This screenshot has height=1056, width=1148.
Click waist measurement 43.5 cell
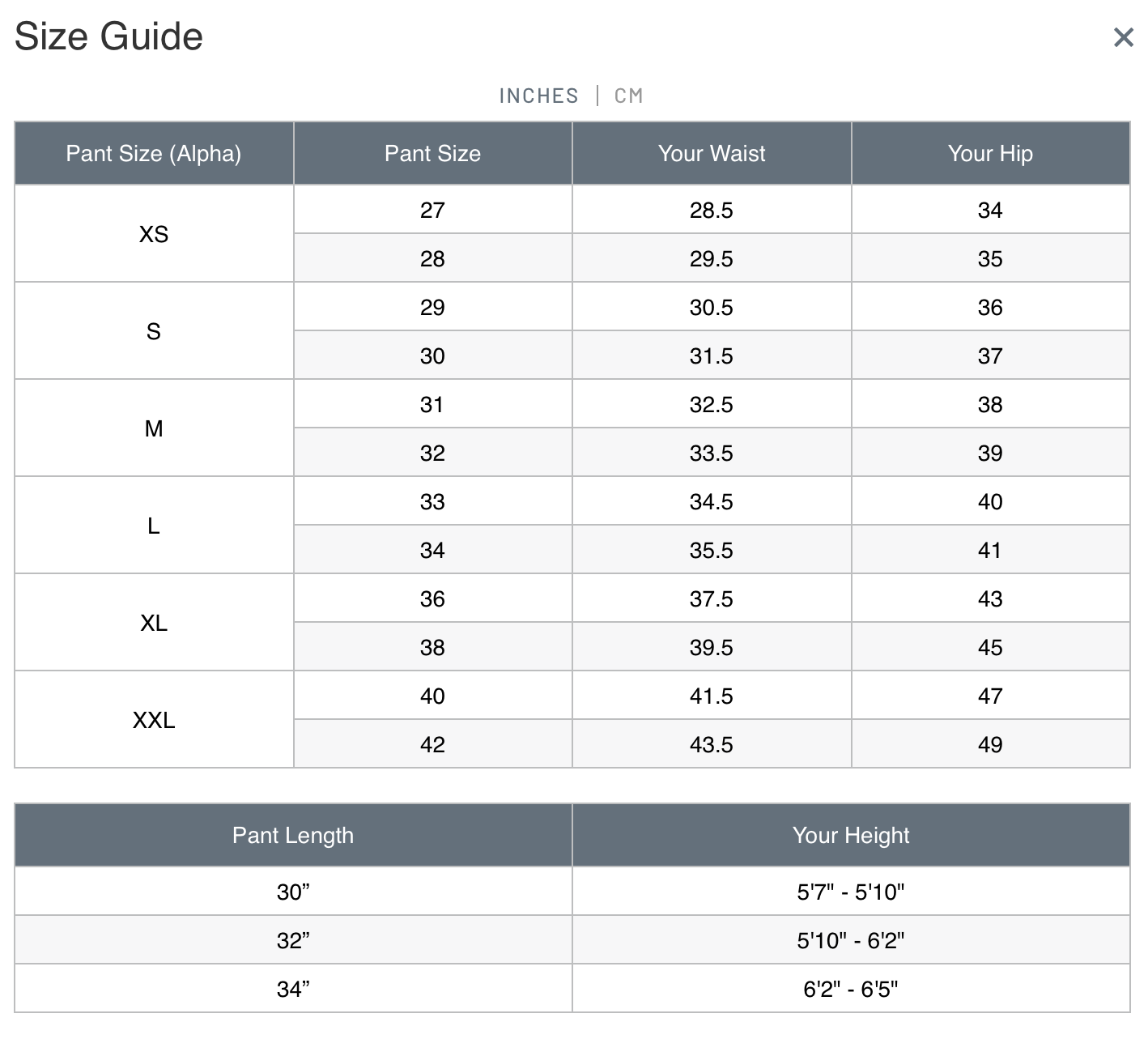click(712, 745)
